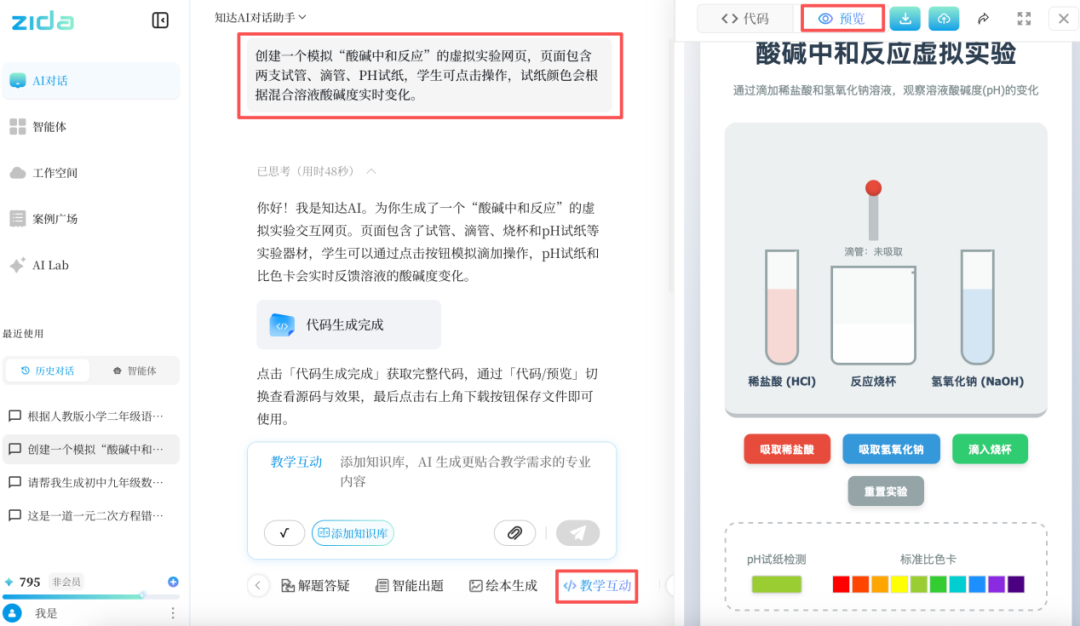Click the points progress bar
The image size is (1080, 626).
click(x=91, y=596)
